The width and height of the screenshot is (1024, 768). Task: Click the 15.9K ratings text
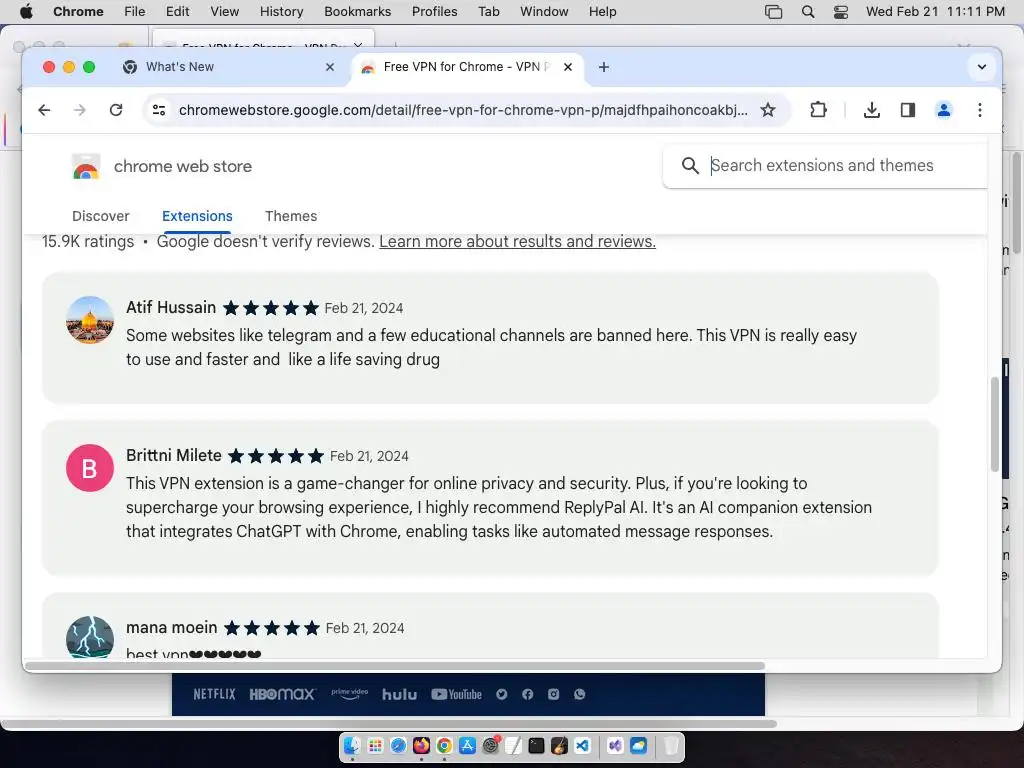88,242
